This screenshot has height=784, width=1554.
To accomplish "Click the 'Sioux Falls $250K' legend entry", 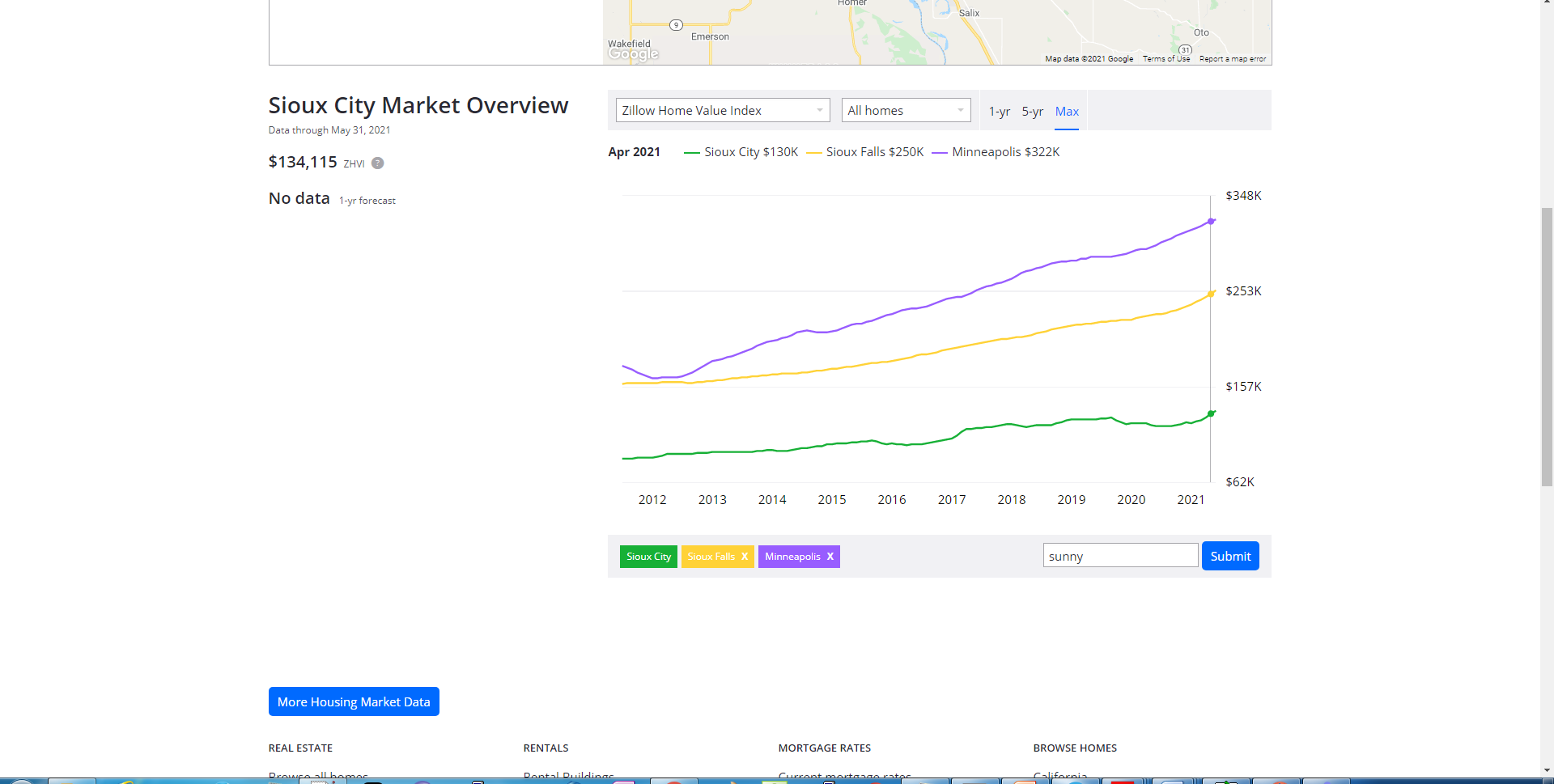I will (x=865, y=152).
